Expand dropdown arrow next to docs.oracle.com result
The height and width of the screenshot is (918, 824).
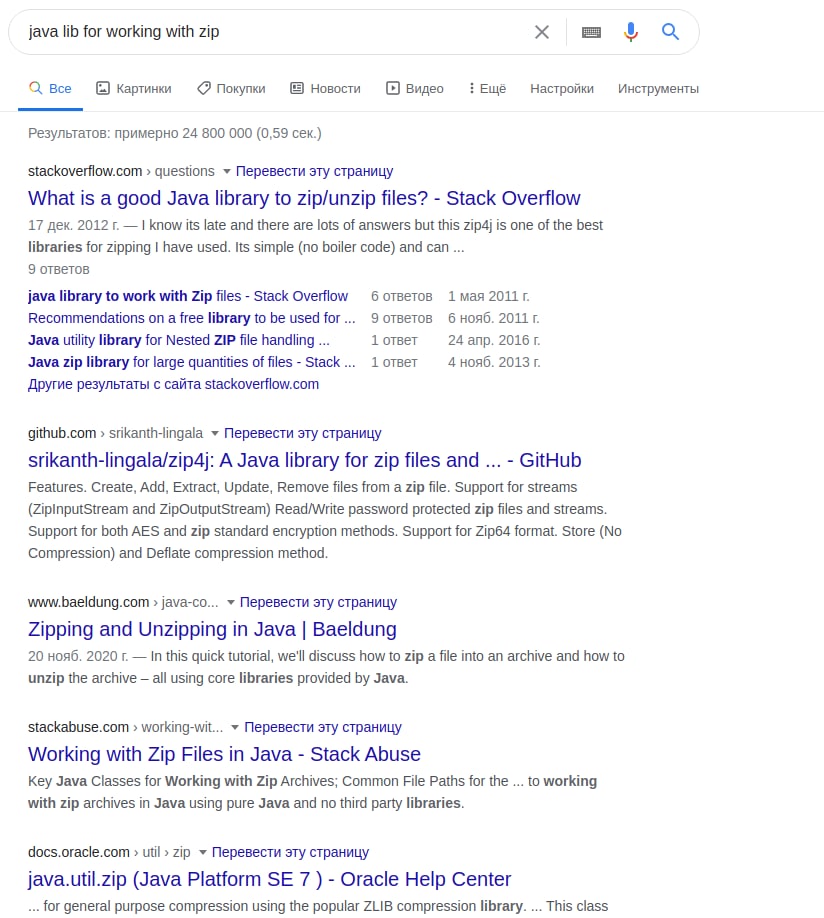pyautogui.click(x=203, y=852)
